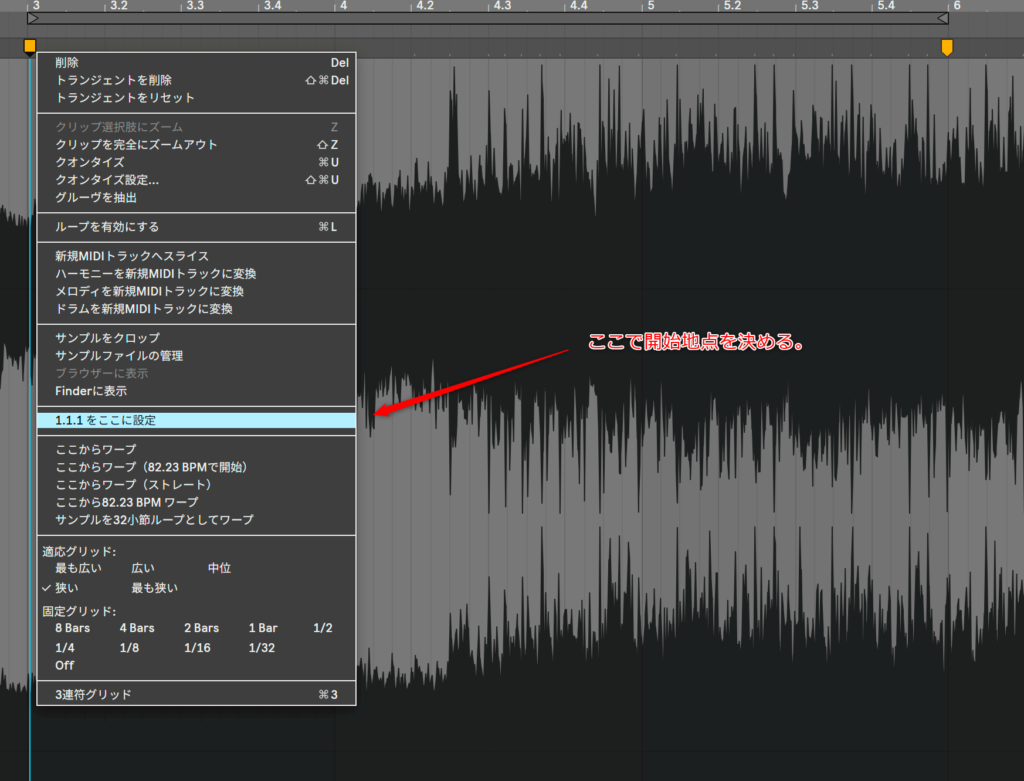Click the loop start bracket triangle
The height and width of the screenshot is (781, 1024).
[x=33, y=18]
